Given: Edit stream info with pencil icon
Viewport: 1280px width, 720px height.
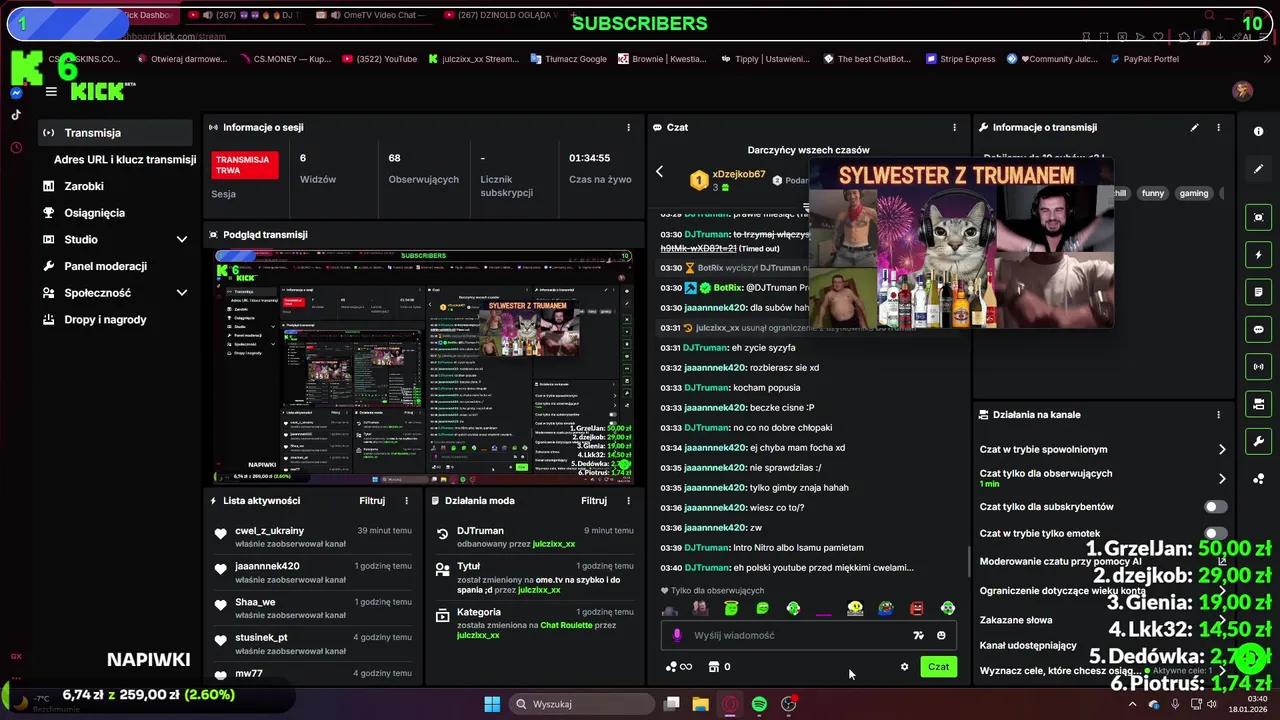Looking at the screenshot, I should tap(1194, 128).
